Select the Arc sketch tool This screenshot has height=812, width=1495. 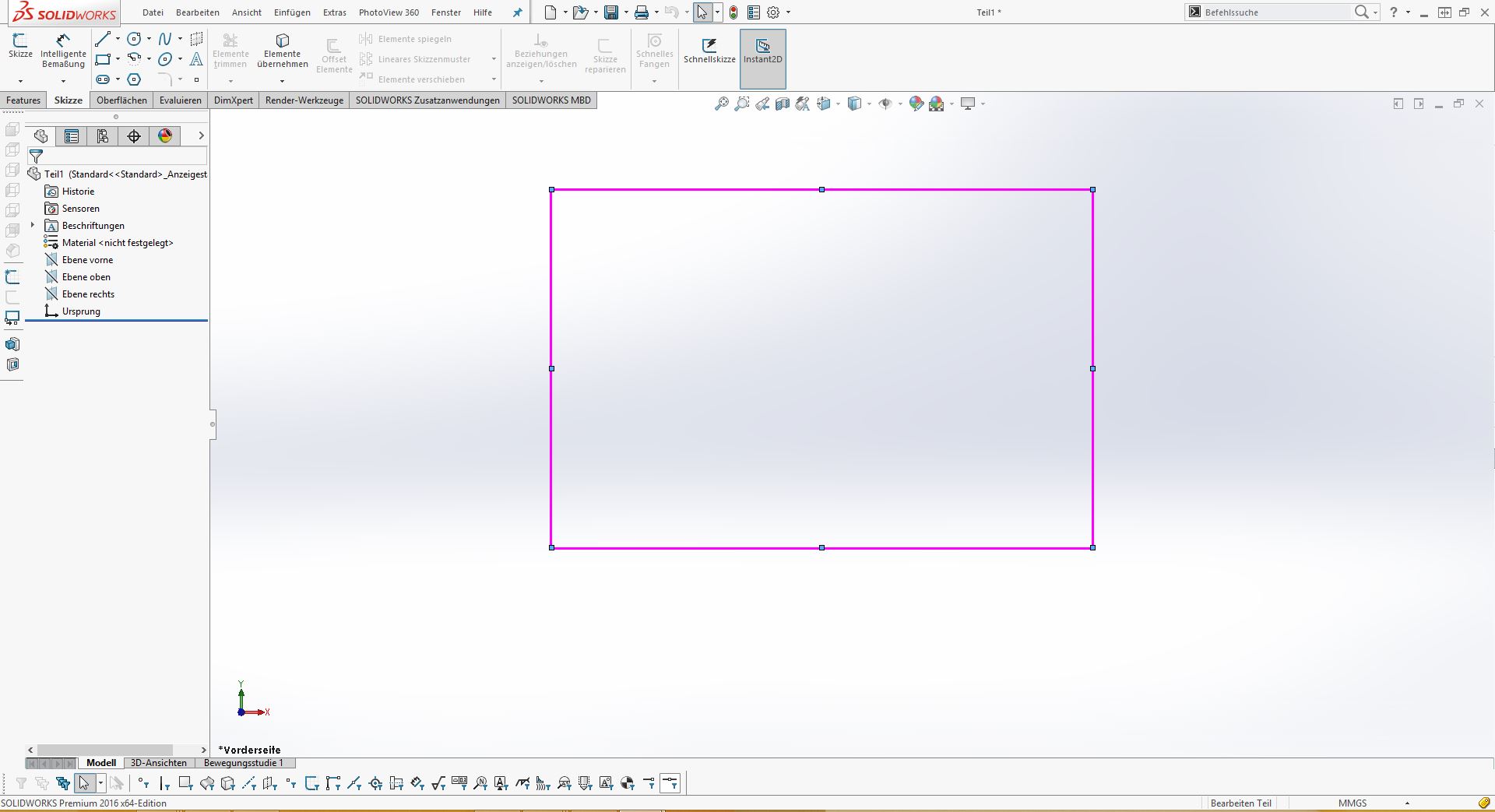pyautogui.click(x=135, y=58)
